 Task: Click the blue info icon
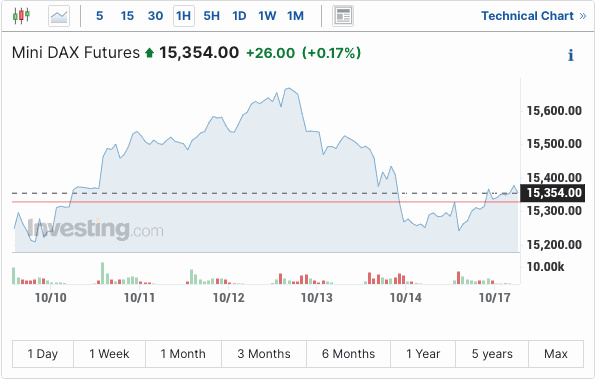pos(571,55)
